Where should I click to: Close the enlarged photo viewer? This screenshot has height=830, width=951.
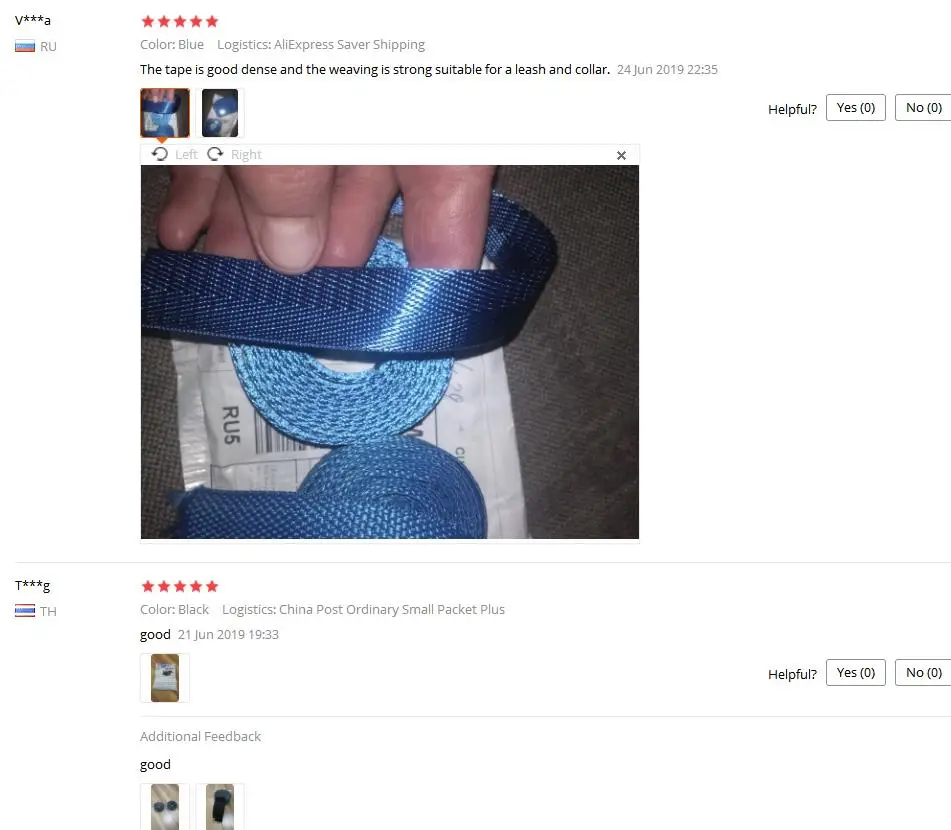point(621,155)
